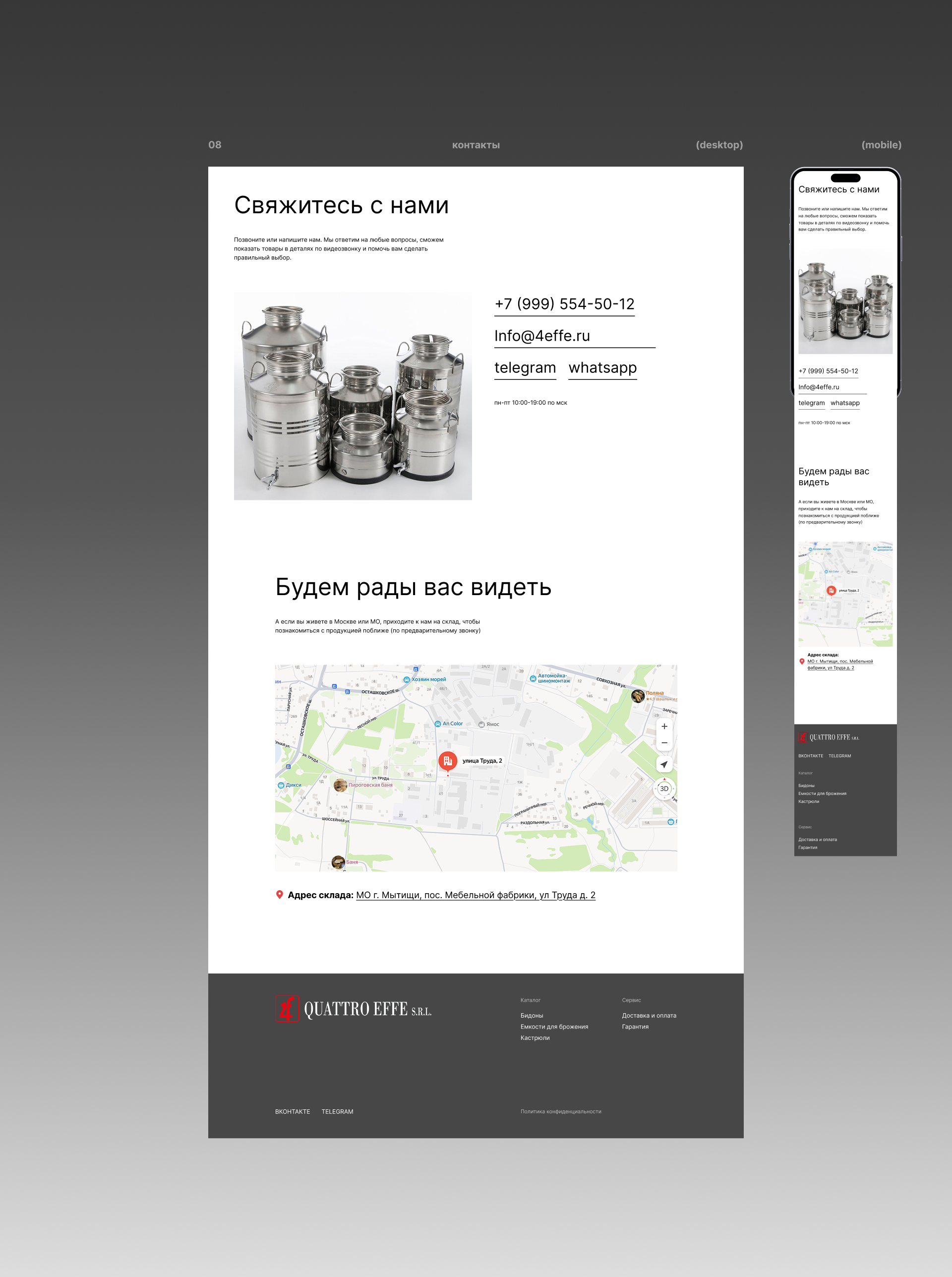The image size is (952, 1277).
Task: Open Доставка и оплата footer item
Action: pyautogui.click(x=649, y=1015)
